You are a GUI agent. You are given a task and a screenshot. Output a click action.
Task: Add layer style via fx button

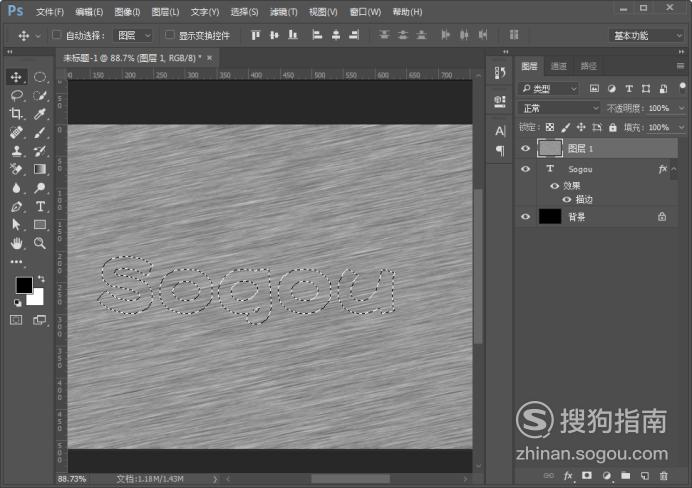point(568,476)
